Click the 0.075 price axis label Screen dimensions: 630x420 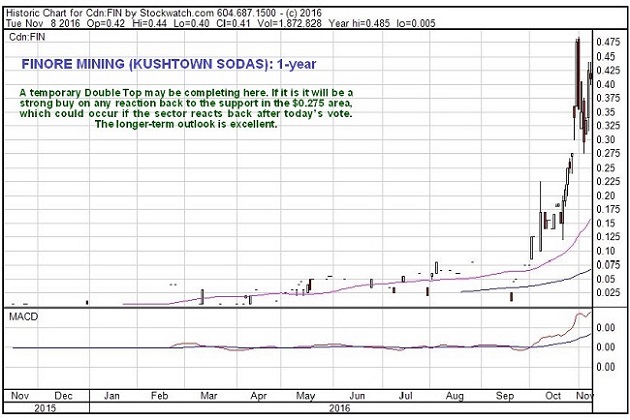(x=608, y=265)
